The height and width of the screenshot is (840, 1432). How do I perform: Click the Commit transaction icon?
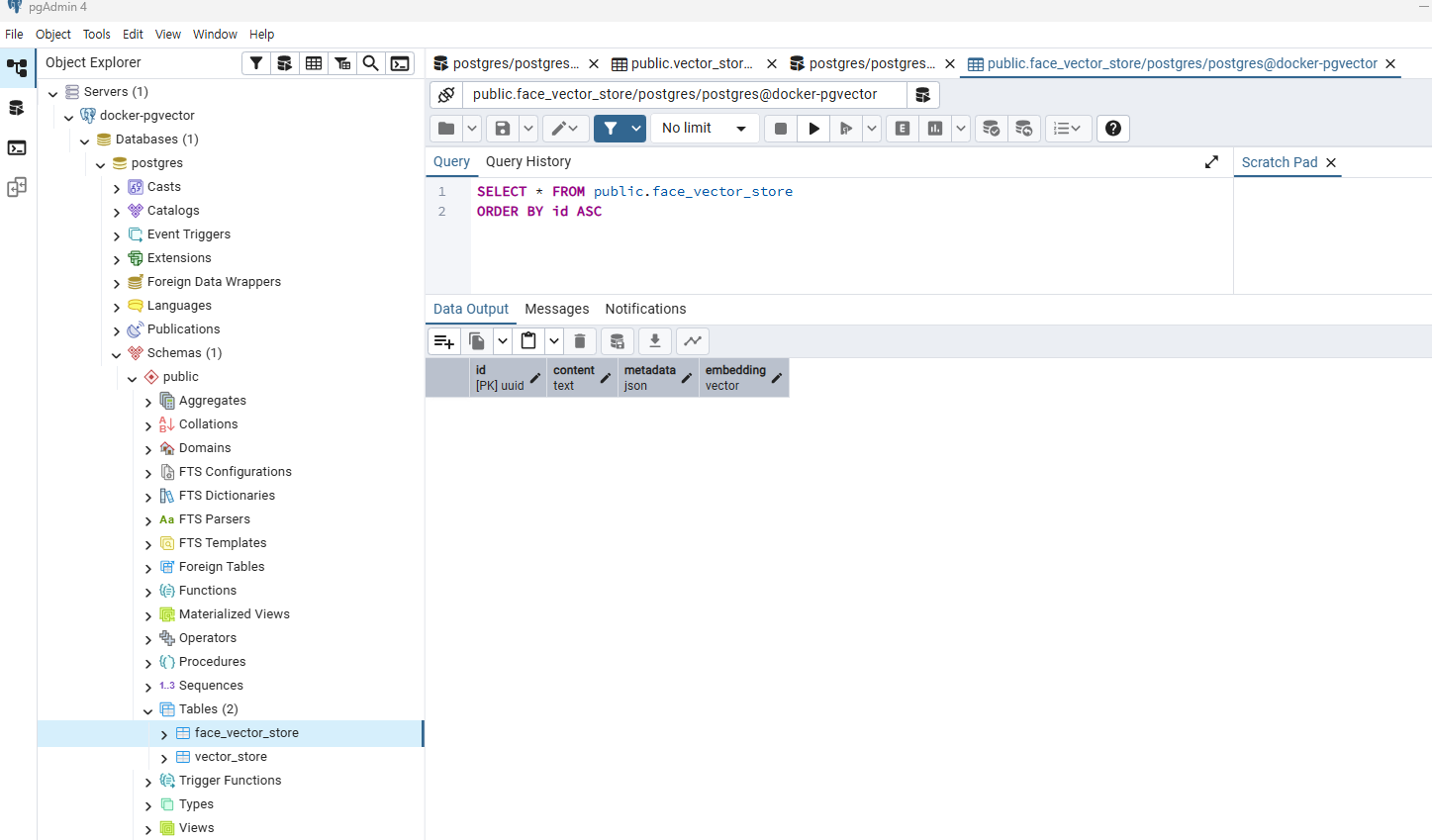[x=991, y=129]
